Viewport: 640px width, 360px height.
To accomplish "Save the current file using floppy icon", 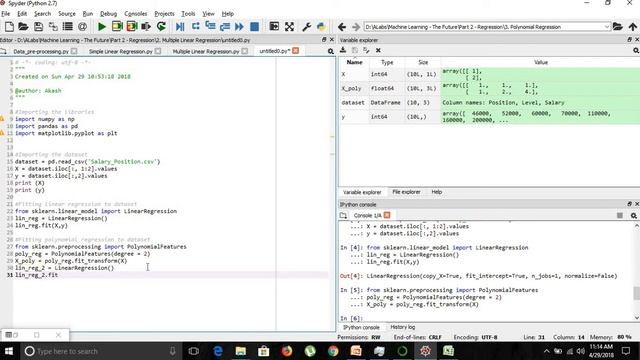I will [x=38, y=27].
